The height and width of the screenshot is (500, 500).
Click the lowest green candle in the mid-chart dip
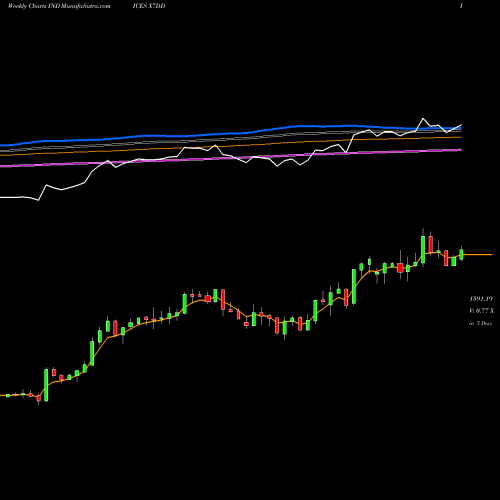(x=284, y=328)
